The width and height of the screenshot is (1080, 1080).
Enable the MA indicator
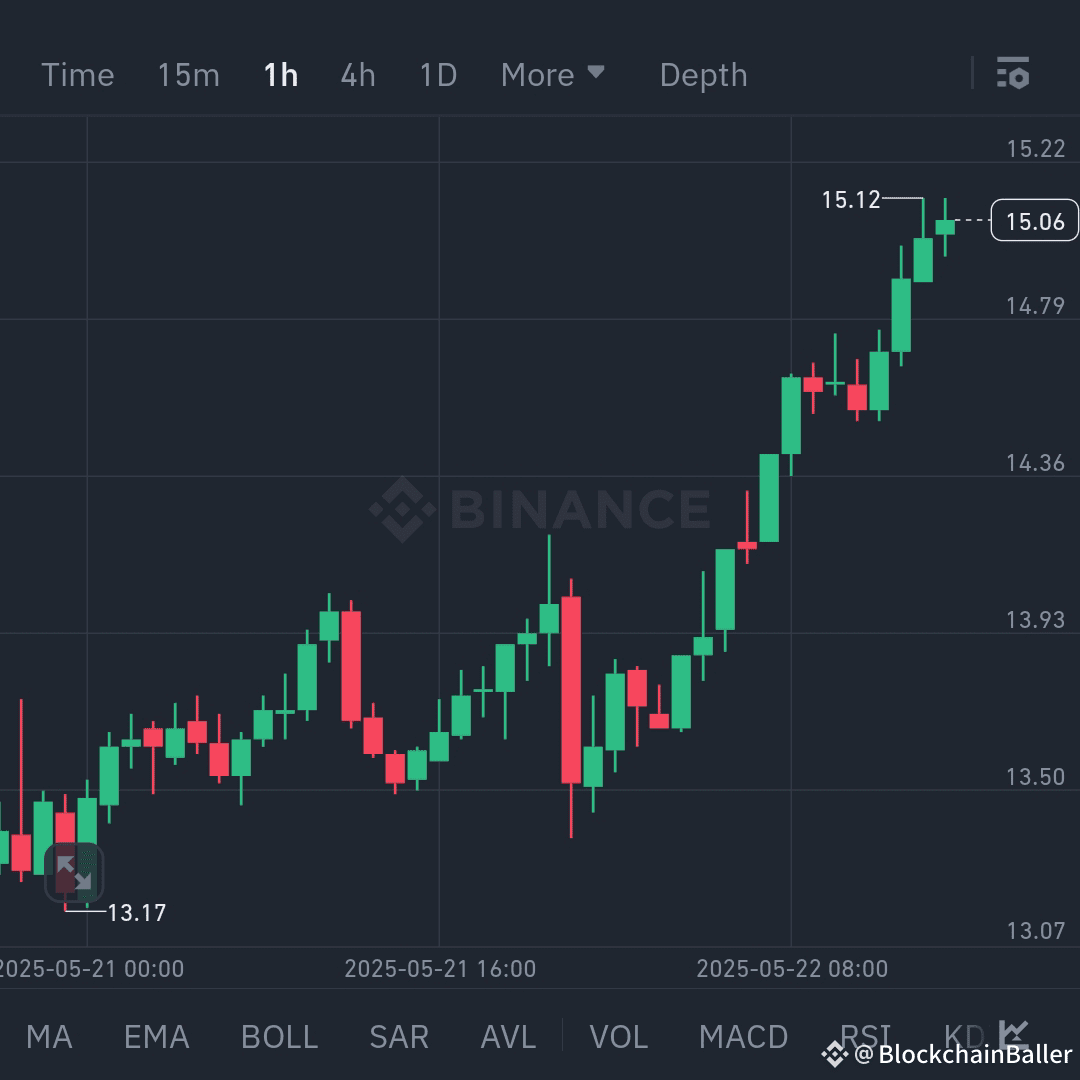pos(49,1037)
